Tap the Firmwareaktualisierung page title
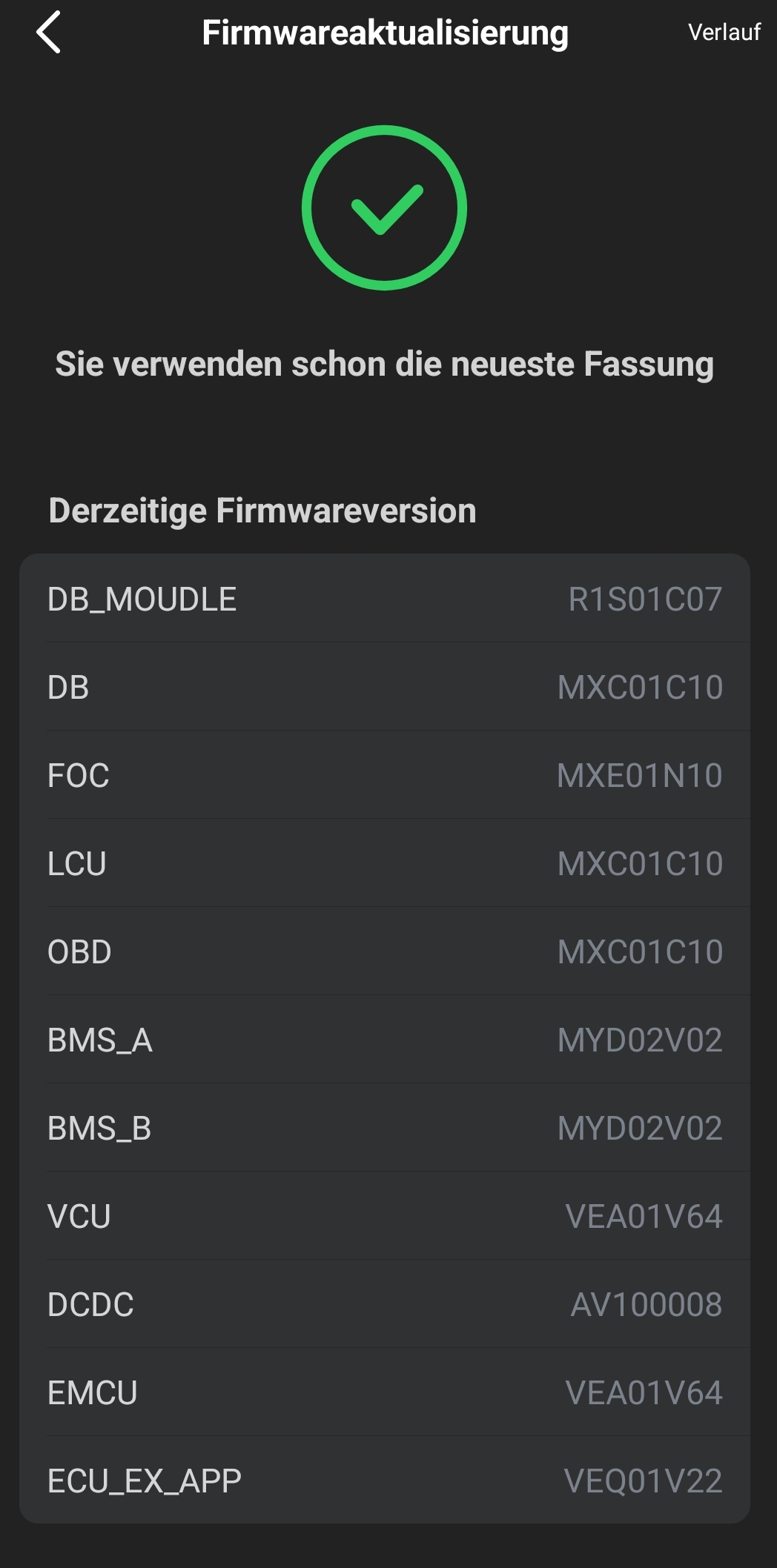Image resolution: width=777 pixels, height=1568 pixels. tap(385, 33)
